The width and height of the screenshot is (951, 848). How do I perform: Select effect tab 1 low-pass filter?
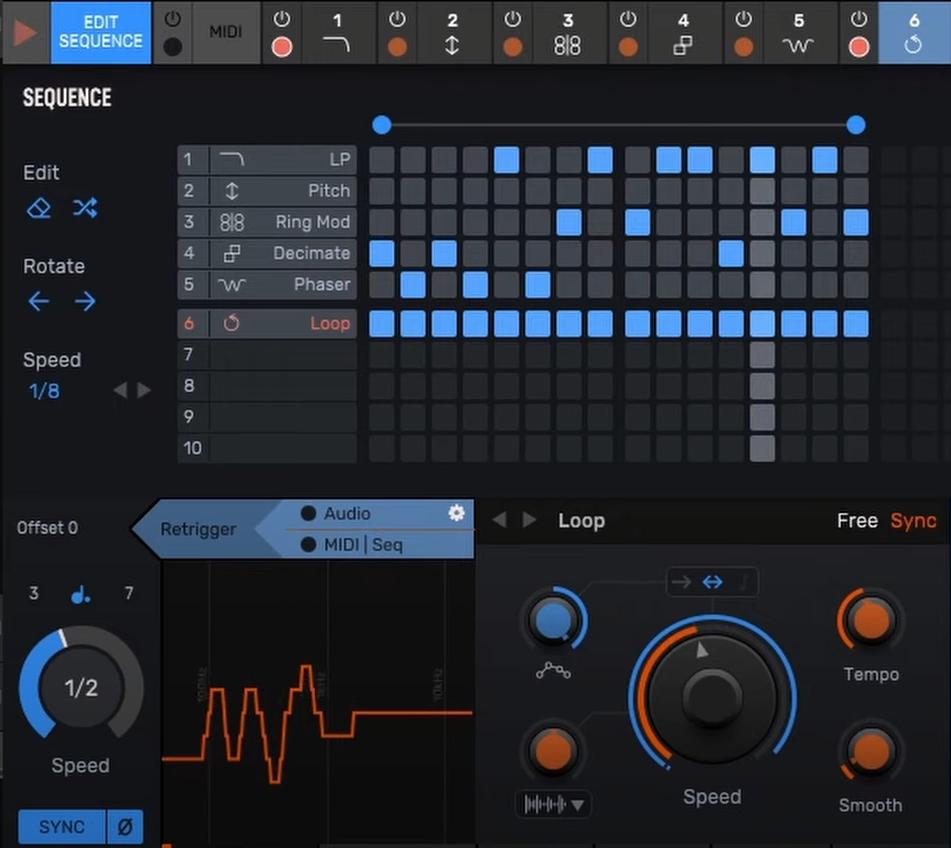337,33
